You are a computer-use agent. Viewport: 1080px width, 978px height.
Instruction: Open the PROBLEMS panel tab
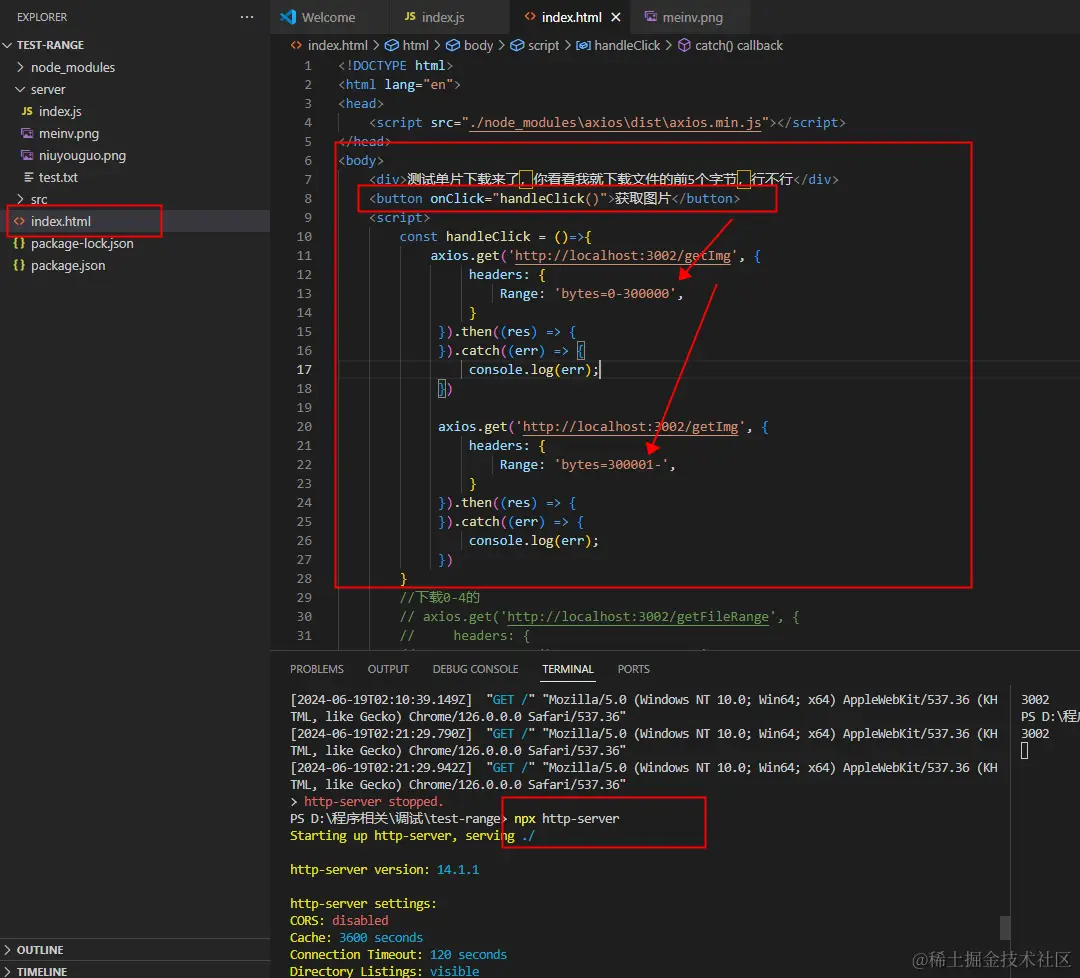[317, 669]
